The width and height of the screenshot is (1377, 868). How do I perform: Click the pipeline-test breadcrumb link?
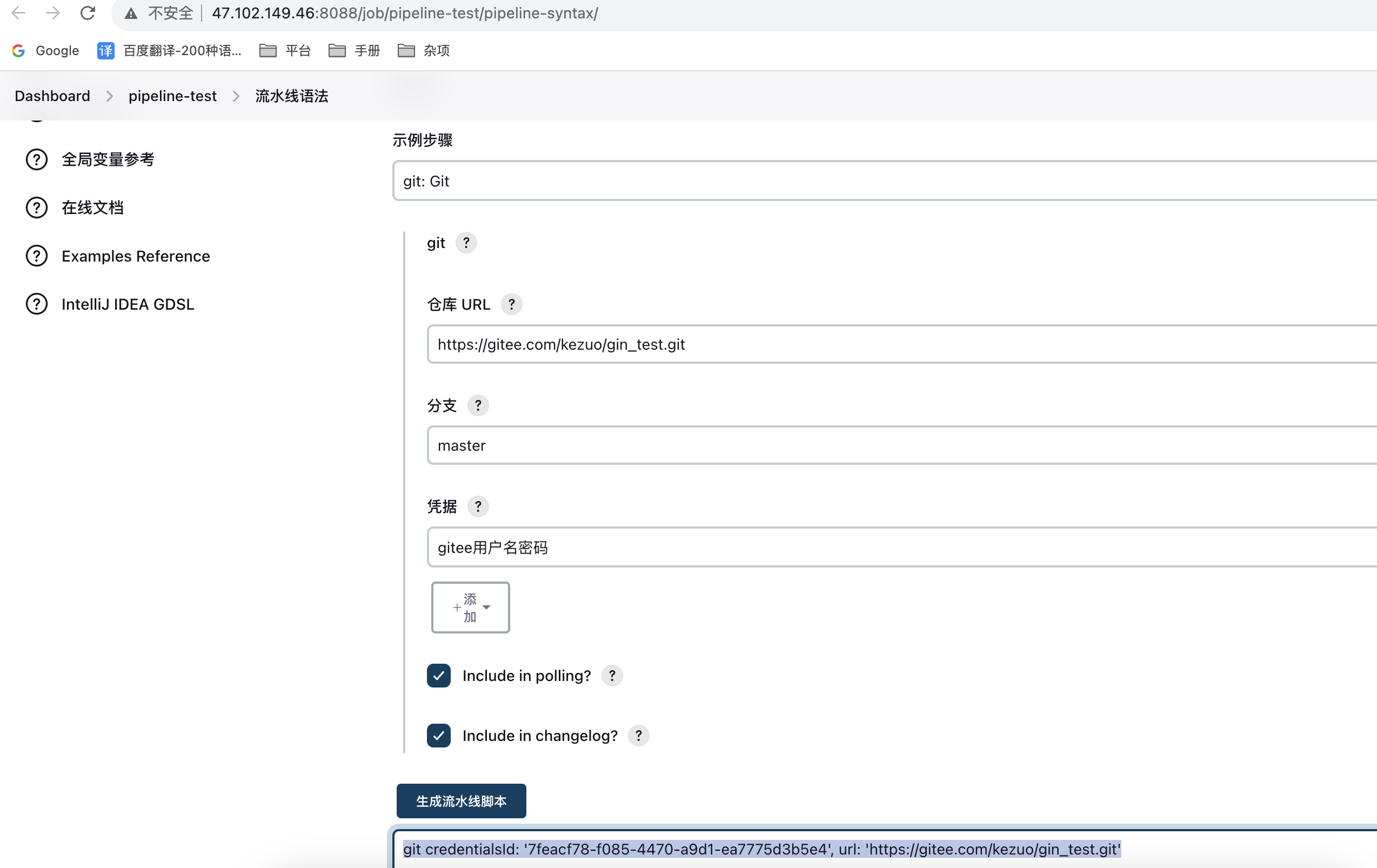[173, 96]
